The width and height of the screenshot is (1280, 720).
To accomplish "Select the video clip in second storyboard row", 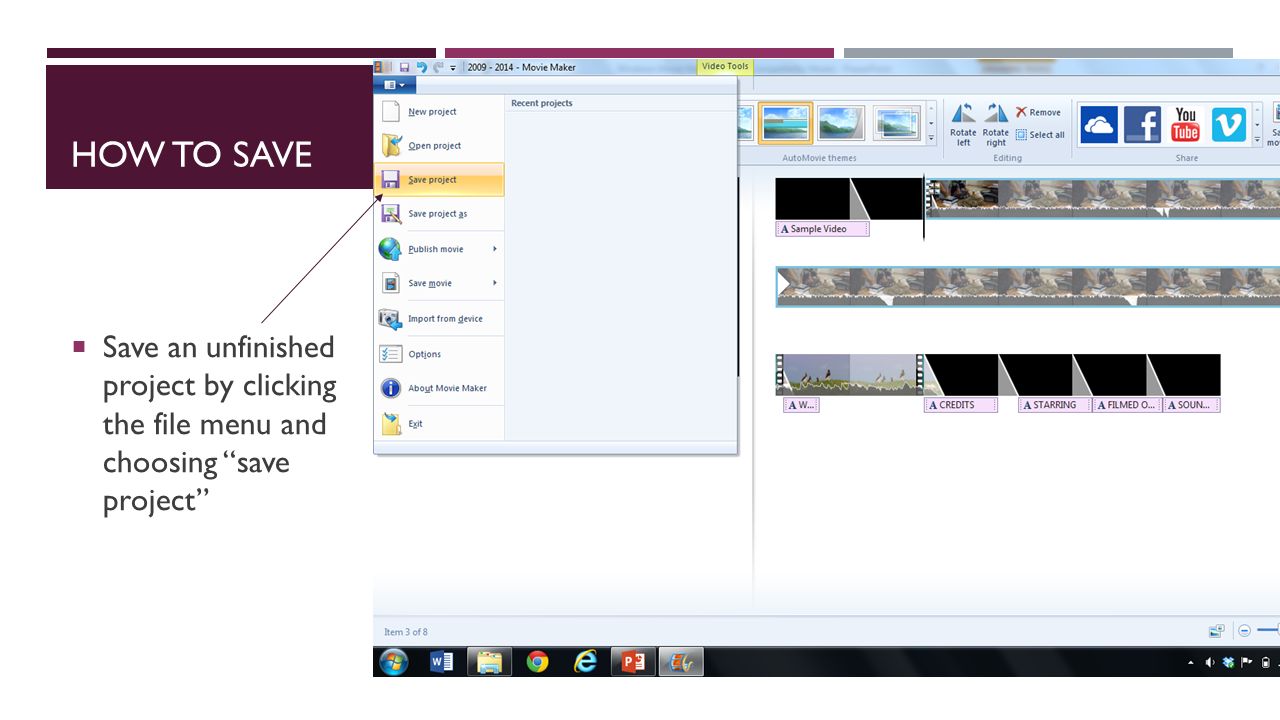I will point(1028,287).
